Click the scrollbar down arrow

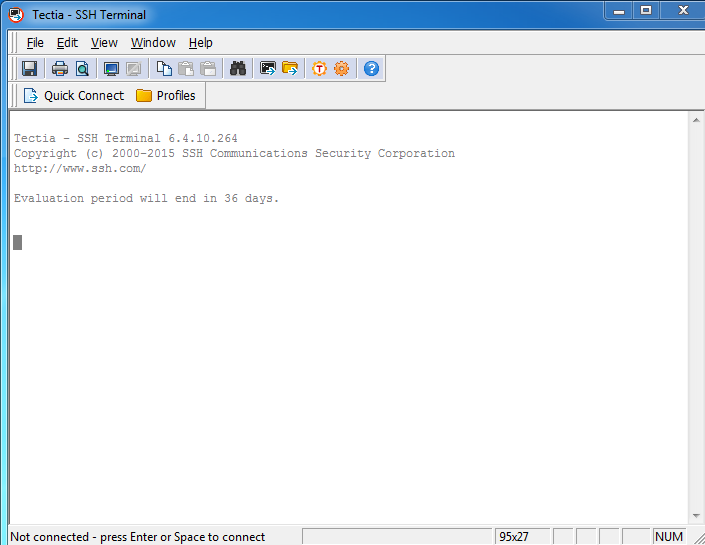(696, 516)
